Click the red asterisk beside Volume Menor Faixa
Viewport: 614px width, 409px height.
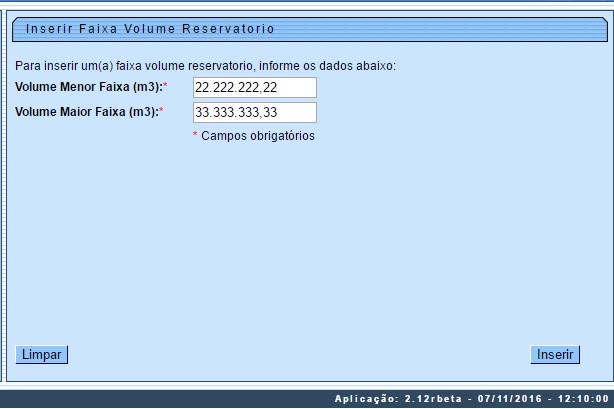coord(164,87)
